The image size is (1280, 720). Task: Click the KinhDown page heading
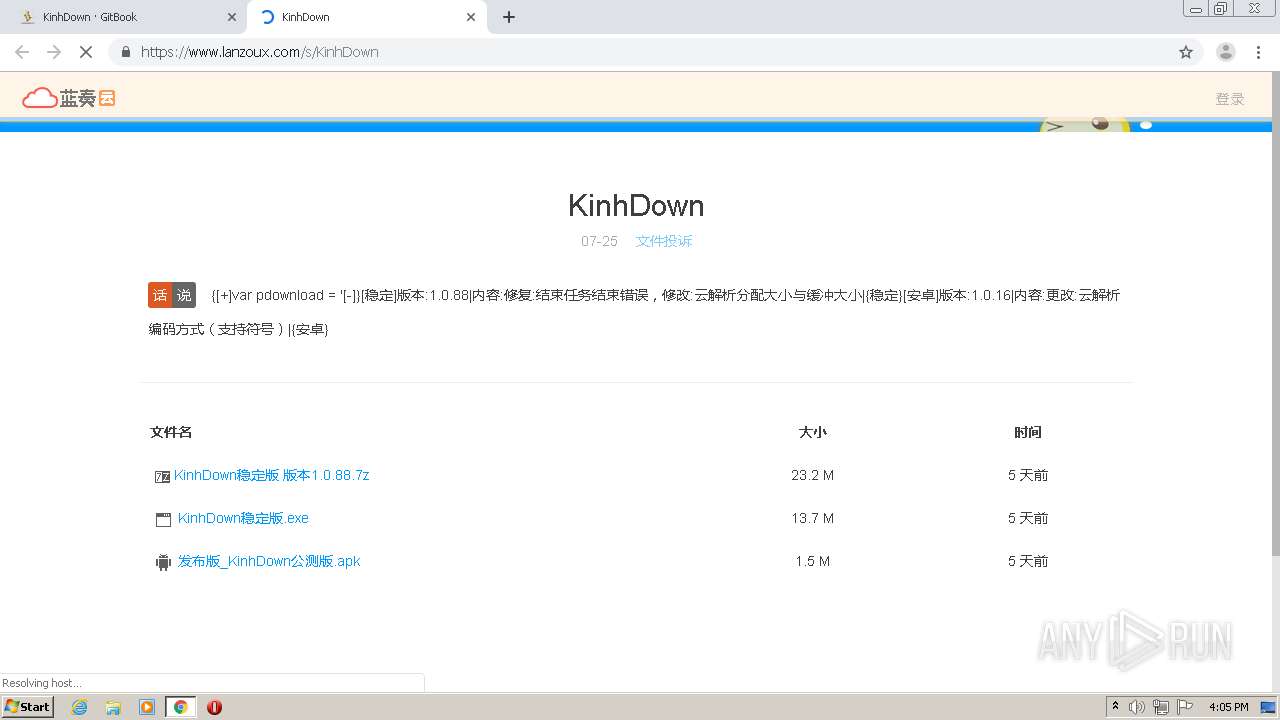click(x=636, y=205)
